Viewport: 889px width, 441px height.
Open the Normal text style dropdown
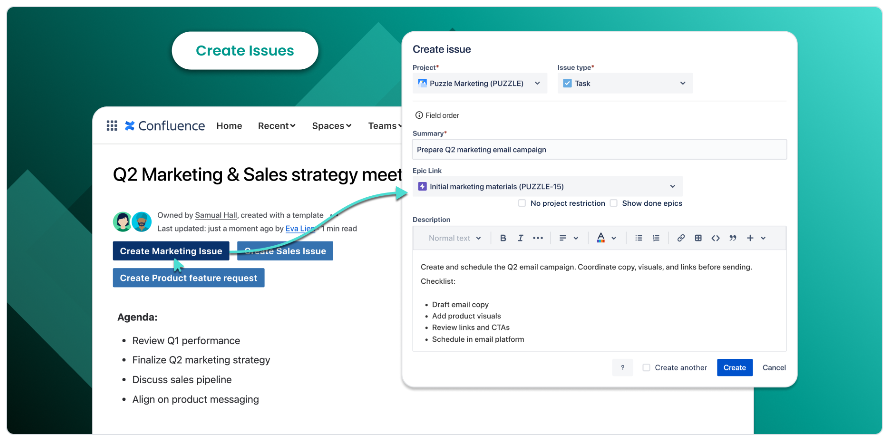455,238
